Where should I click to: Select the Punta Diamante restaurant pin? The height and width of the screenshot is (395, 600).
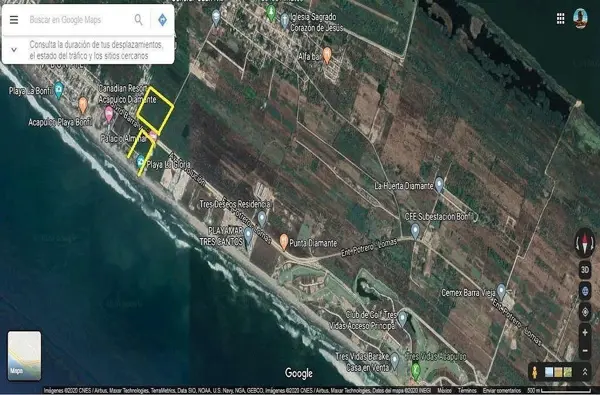point(284,241)
